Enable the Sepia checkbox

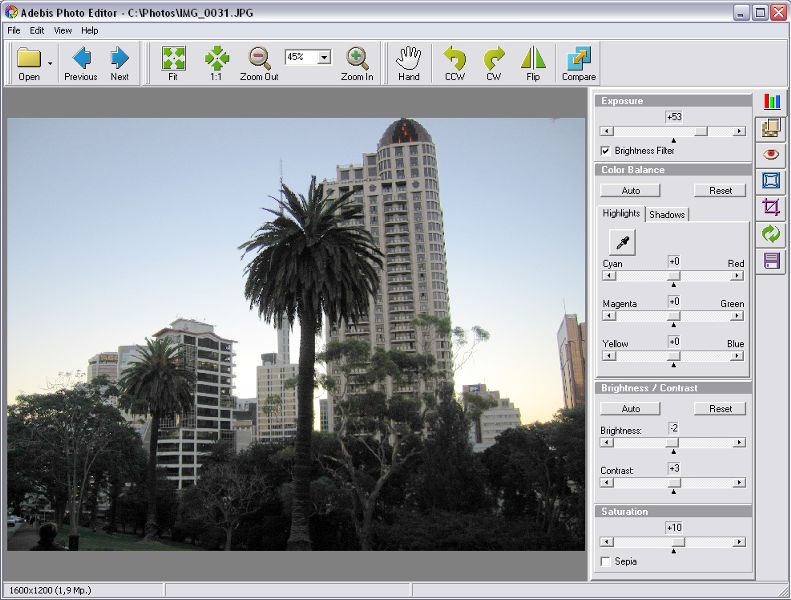(x=605, y=562)
